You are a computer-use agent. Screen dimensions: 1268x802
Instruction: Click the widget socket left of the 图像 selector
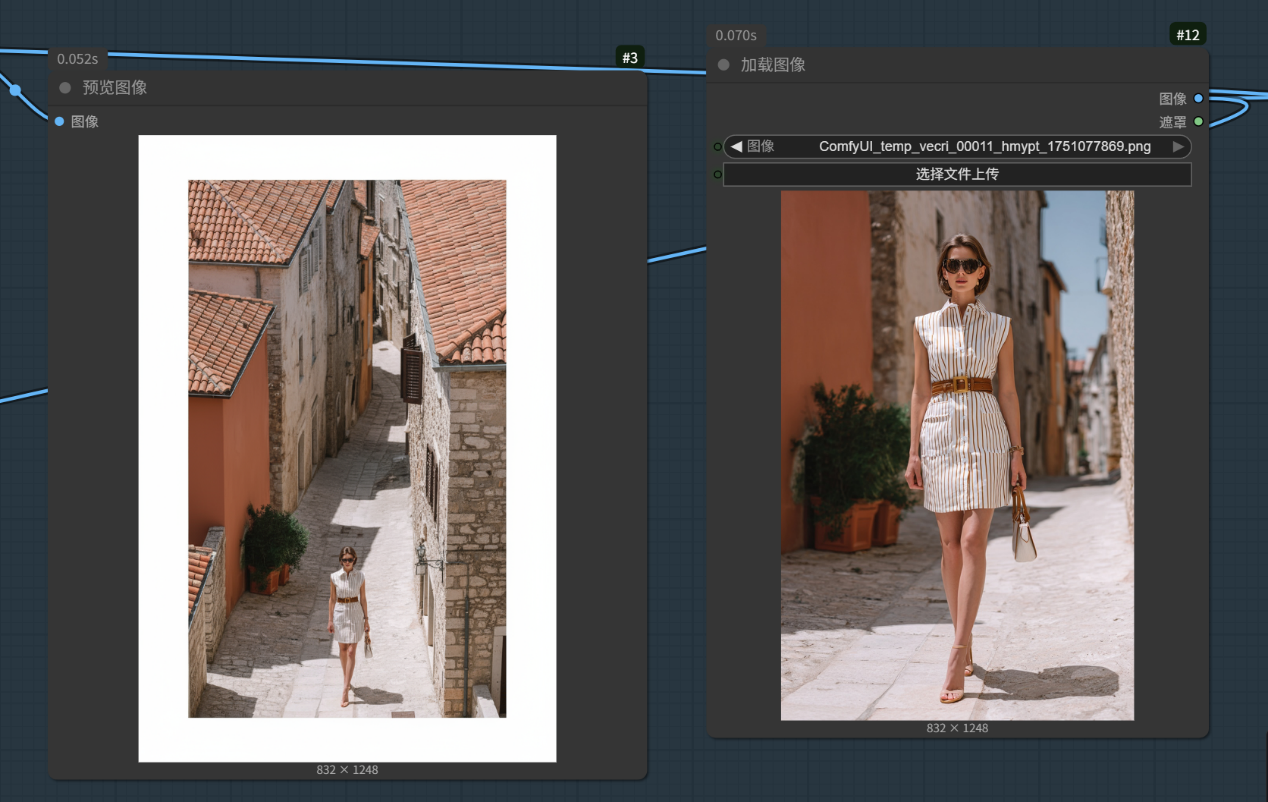(717, 147)
